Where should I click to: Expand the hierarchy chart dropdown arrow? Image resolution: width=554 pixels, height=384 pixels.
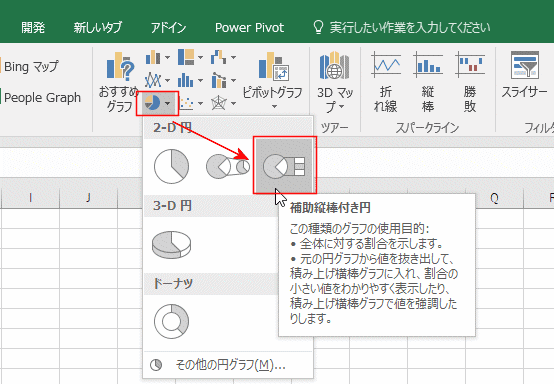[x=200, y=57]
